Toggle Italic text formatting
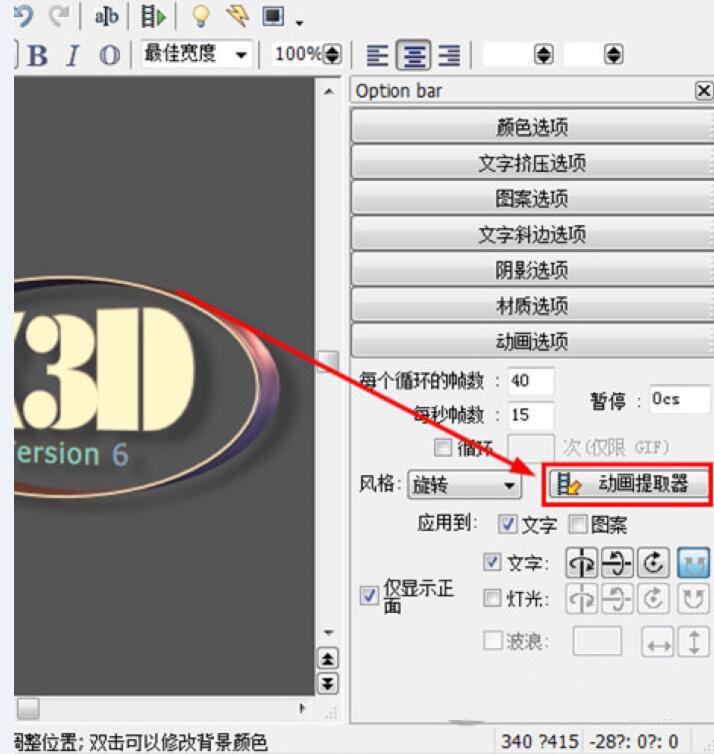 point(73,55)
